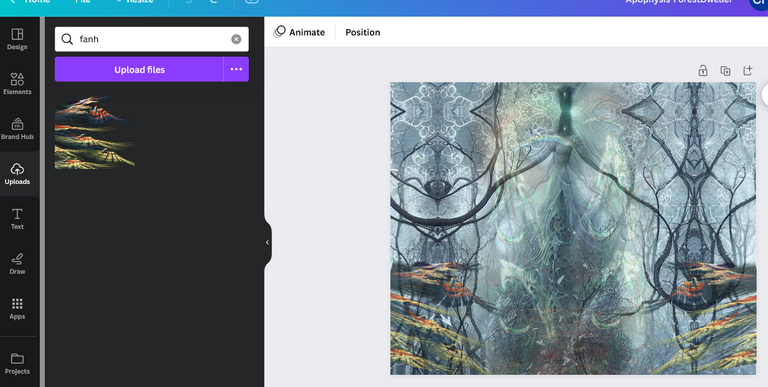Click the magnifier search icon

(67, 39)
